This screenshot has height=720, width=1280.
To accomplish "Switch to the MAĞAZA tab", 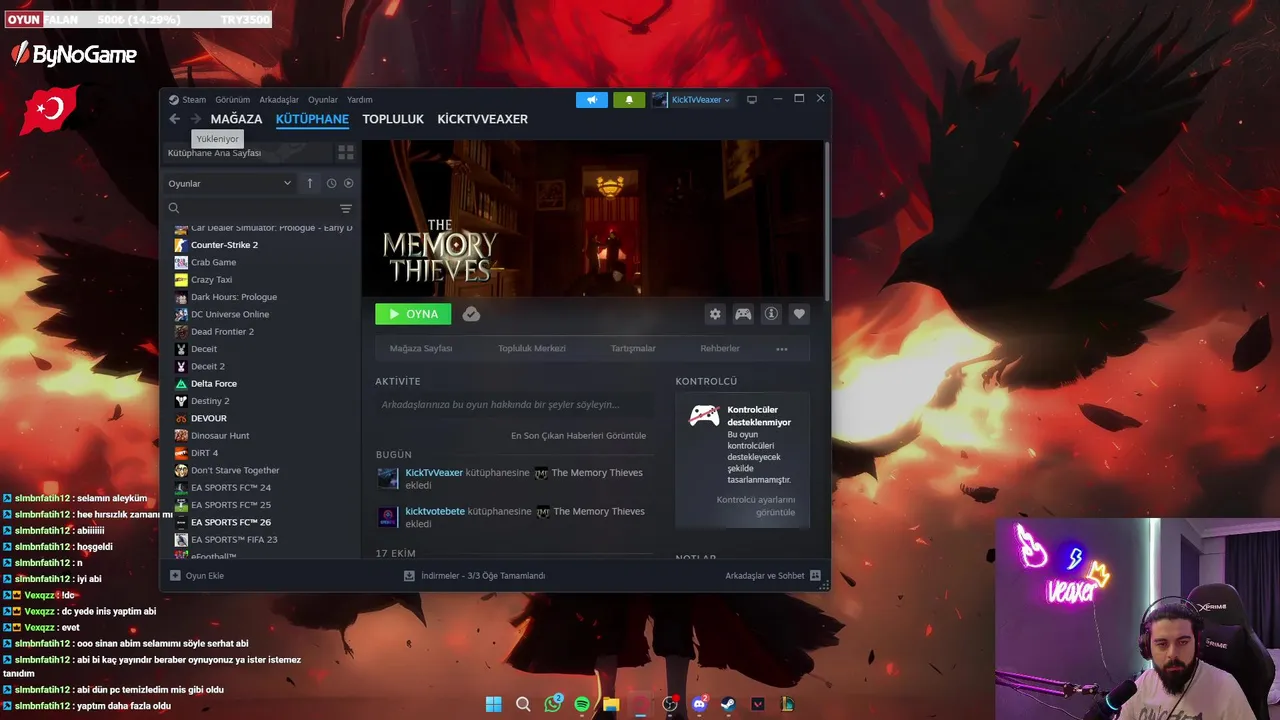I will (236, 119).
